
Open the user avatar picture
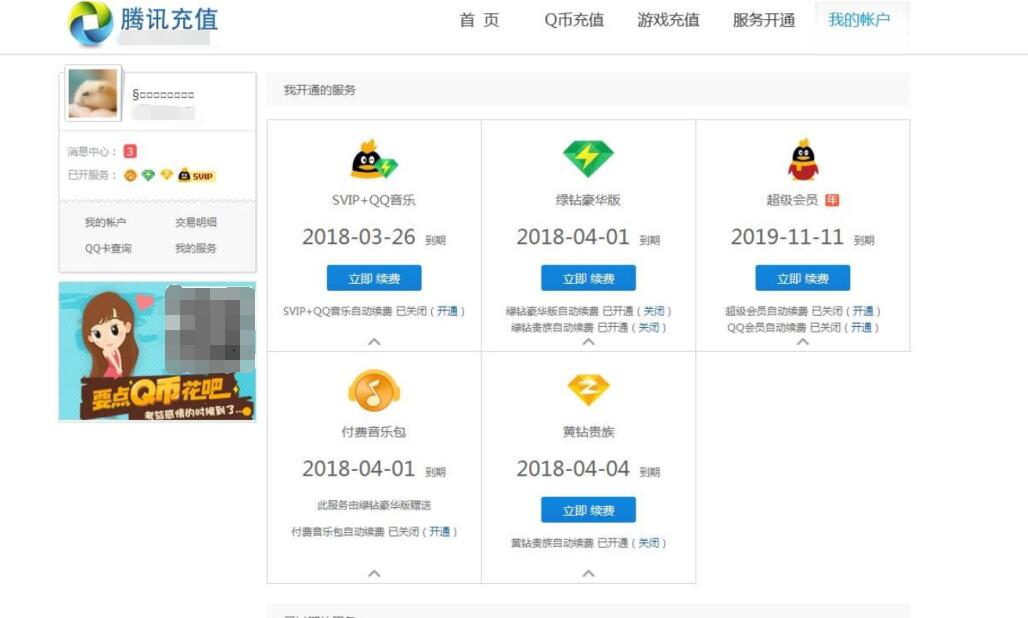tap(93, 93)
